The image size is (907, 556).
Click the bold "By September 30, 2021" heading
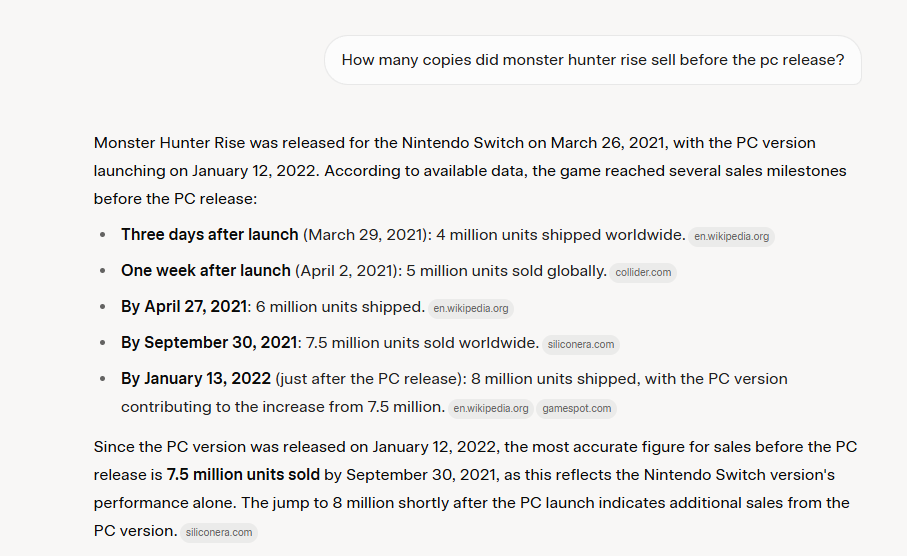[x=209, y=343]
